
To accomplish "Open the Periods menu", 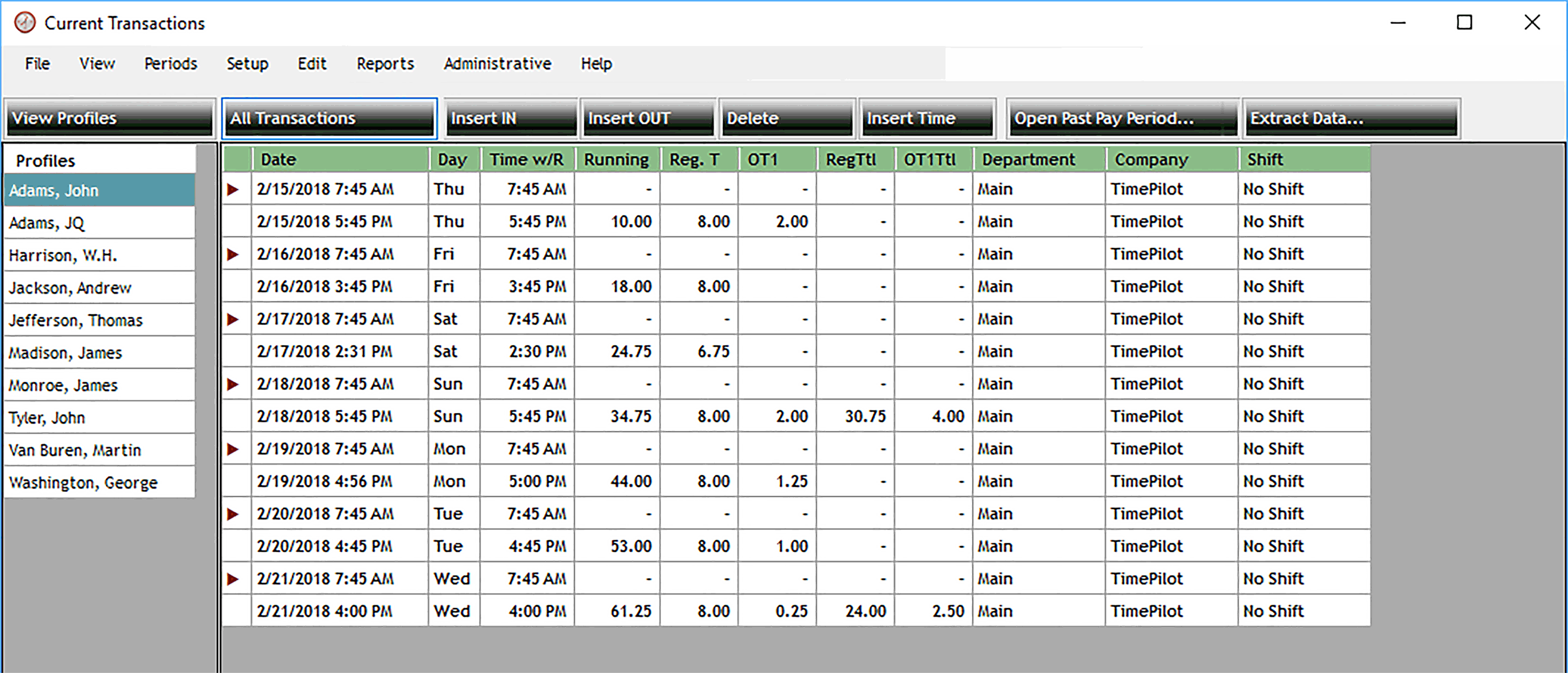I will [x=170, y=64].
